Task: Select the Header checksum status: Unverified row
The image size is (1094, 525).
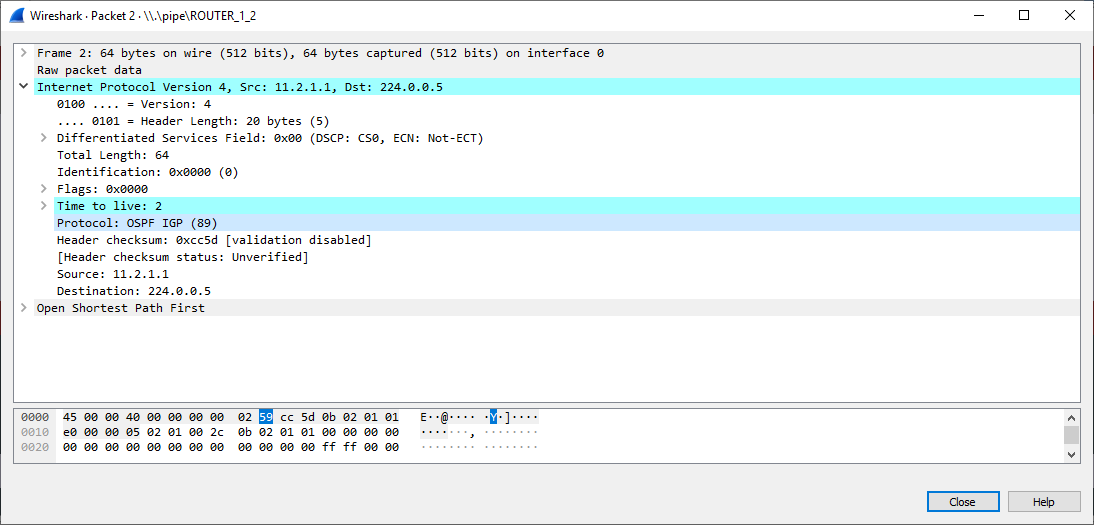Action: [567, 257]
